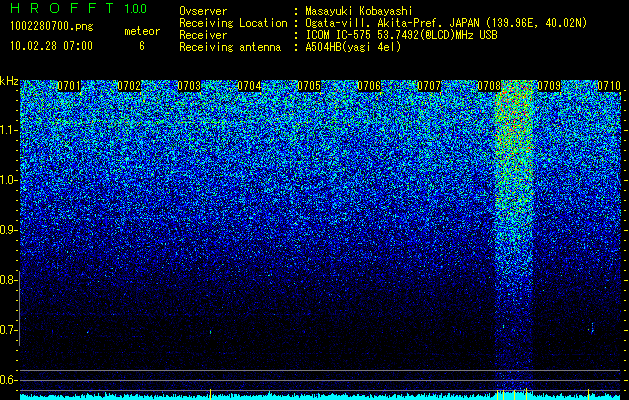629x400 pixels.
Task: Click the 0709 time marker
Action: (549, 86)
